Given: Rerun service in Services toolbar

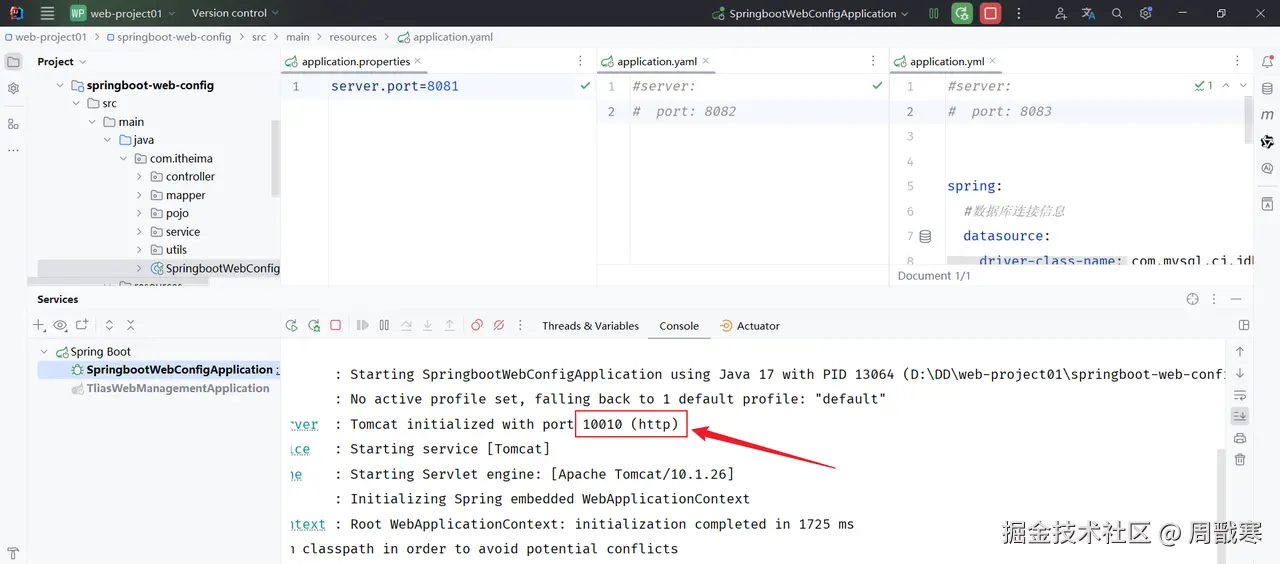Looking at the screenshot, I should [x=292, y=325].
